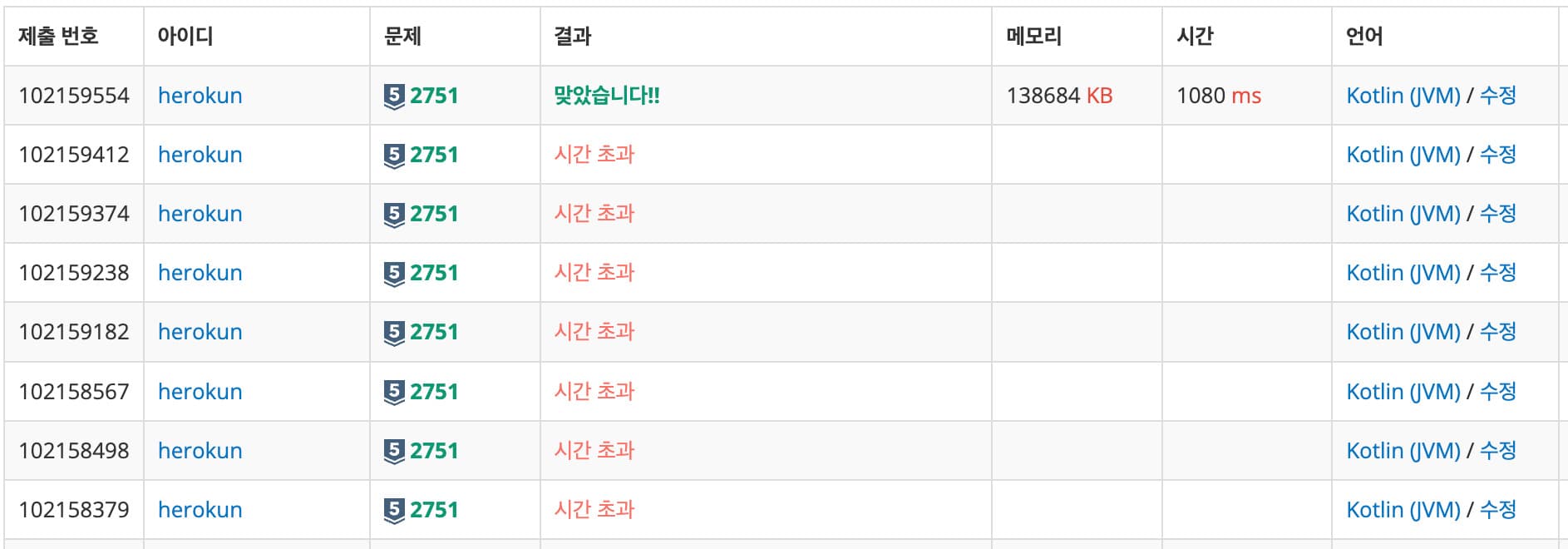Screen dimensions: 1568x549
Task: Click 수정 edit link for submission 102158498
Action: [x=1497, y=450]
